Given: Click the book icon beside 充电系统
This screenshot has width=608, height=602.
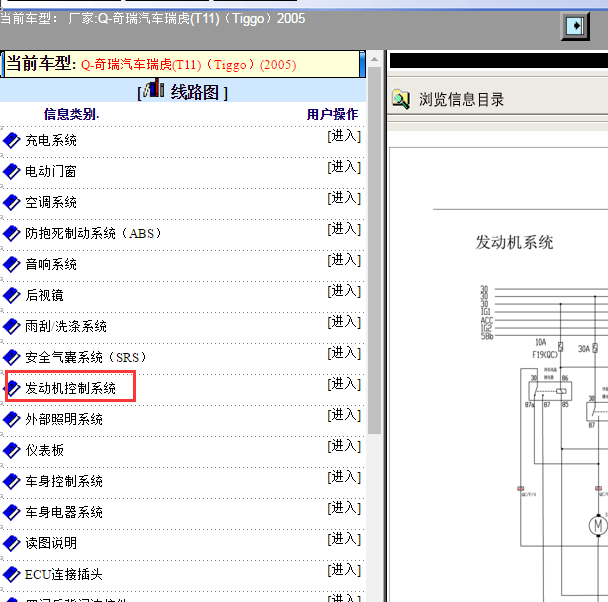Looking at the screenshot, I should (12, 140).
